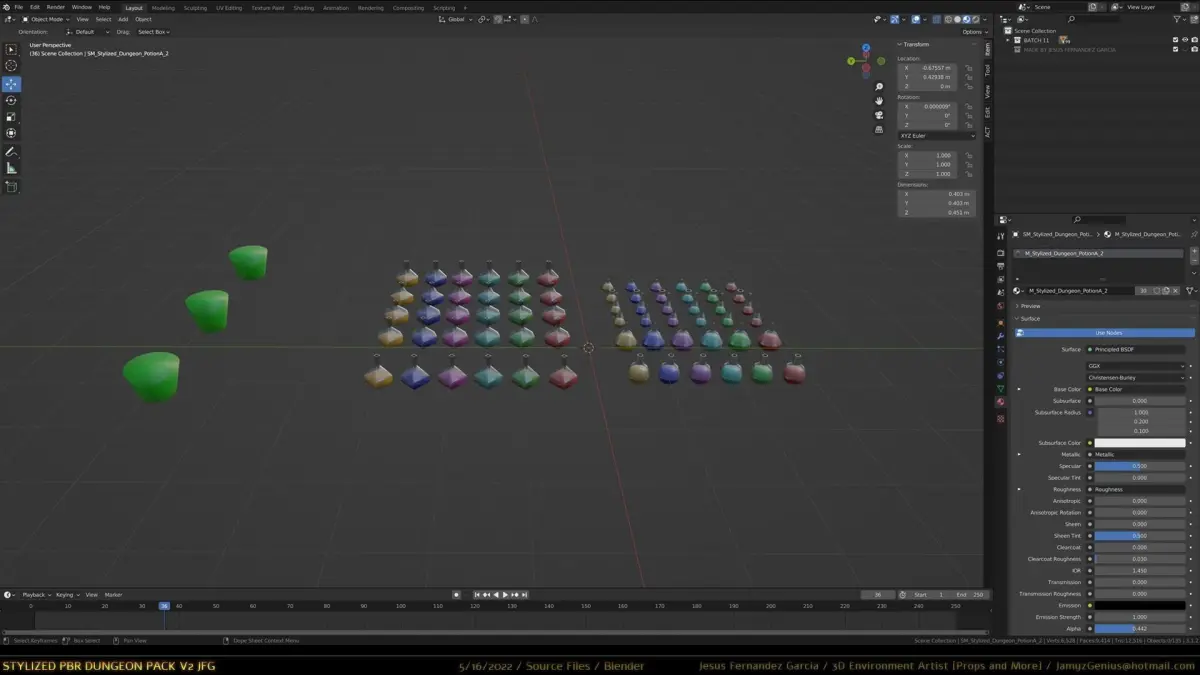Open the Material properties tab icon
This screenshot has height=675, width=1200.
pyautogui.click(x=1001, y=402)
